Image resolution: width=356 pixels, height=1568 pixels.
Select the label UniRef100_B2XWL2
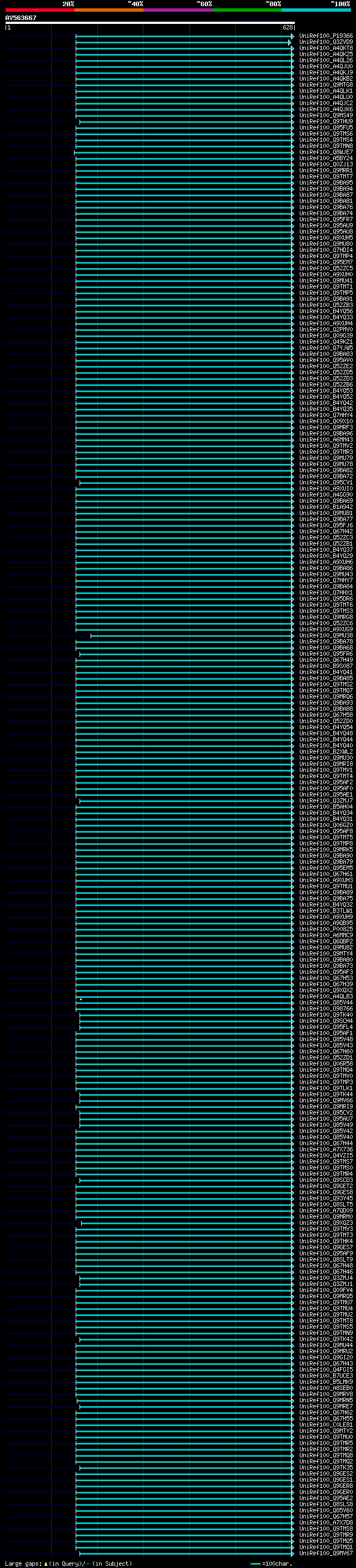[326, 753]
